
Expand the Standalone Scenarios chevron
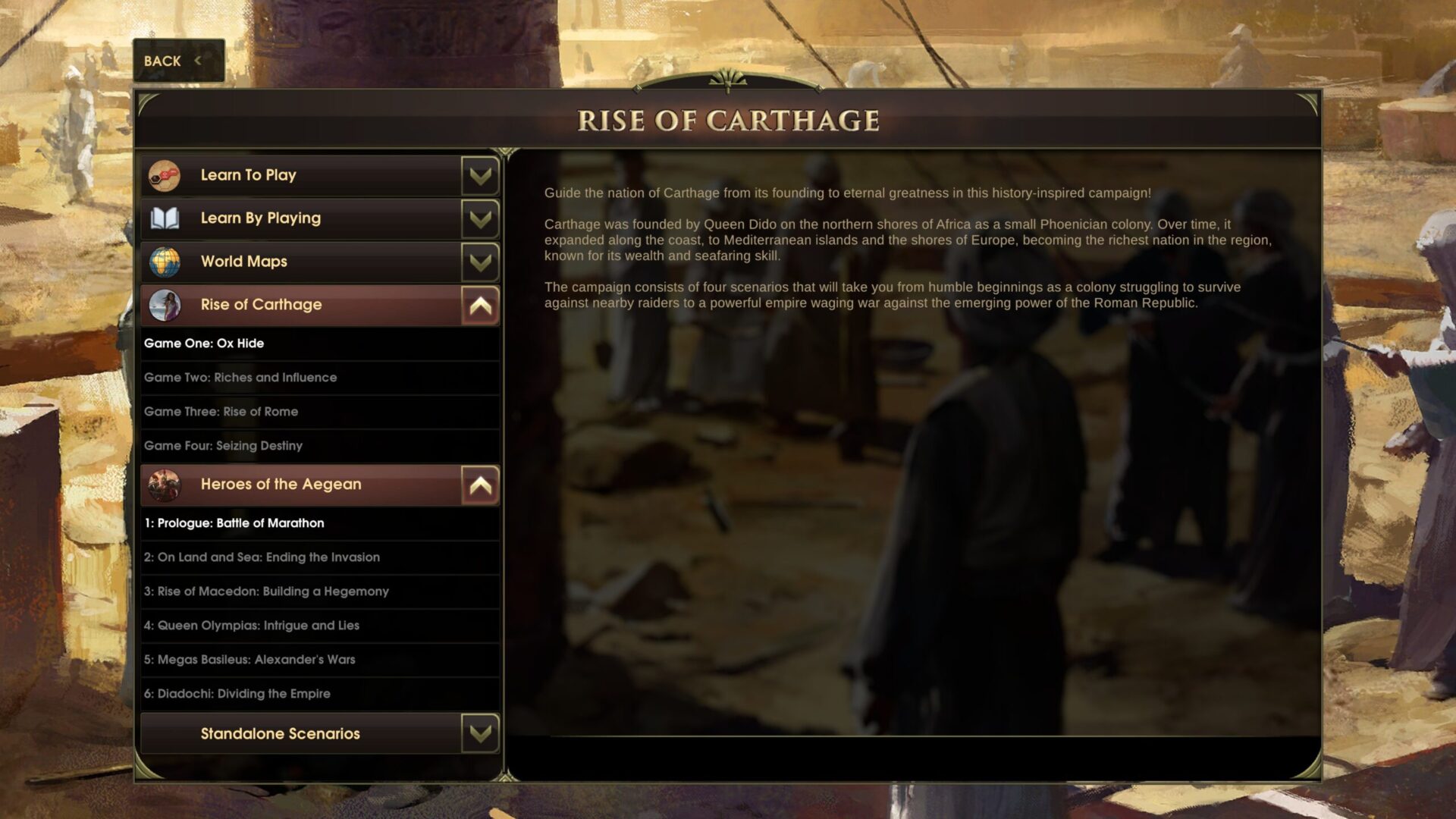coord(480,733)
